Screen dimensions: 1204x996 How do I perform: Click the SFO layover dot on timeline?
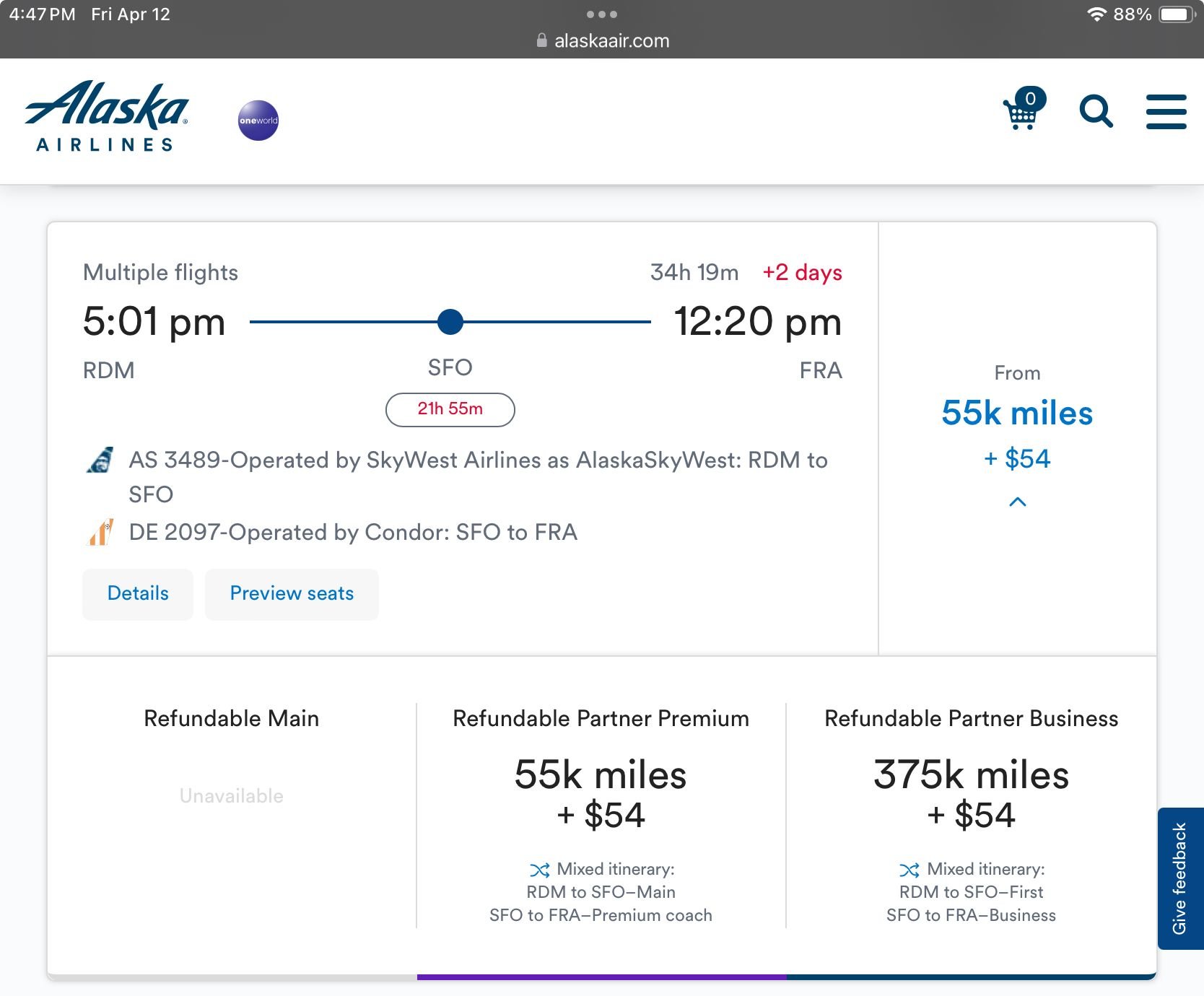(x=450, y=322)
